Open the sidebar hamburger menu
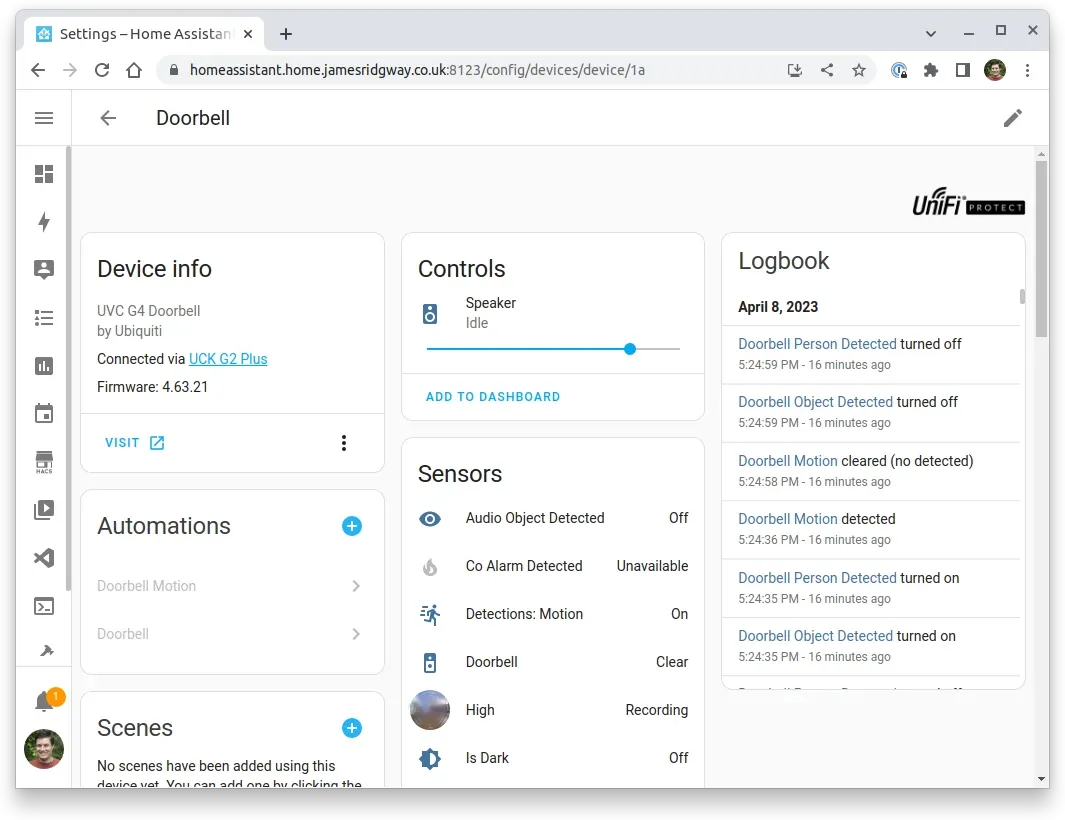The height and width of the screenshot is (820, 1065). 43,118
